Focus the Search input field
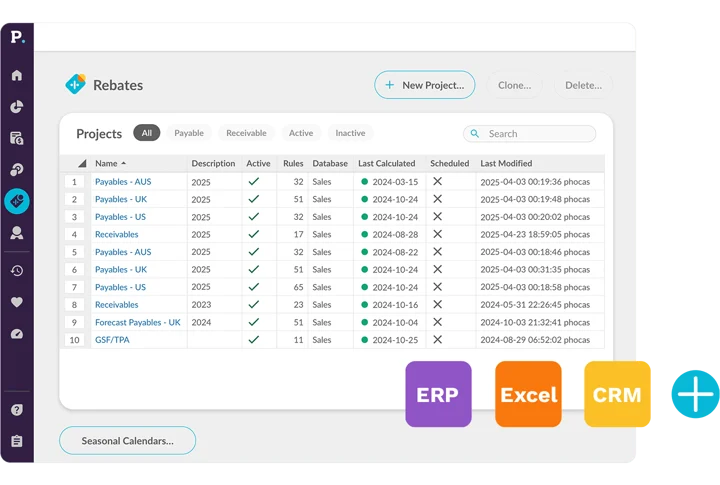 529,134
